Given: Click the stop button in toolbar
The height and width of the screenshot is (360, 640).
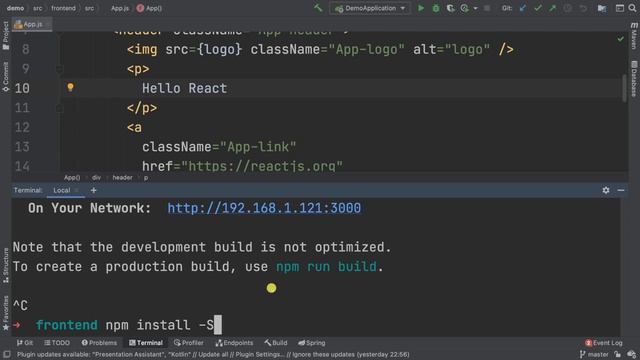Looking at the screenshot, I should tap(487, 8).
